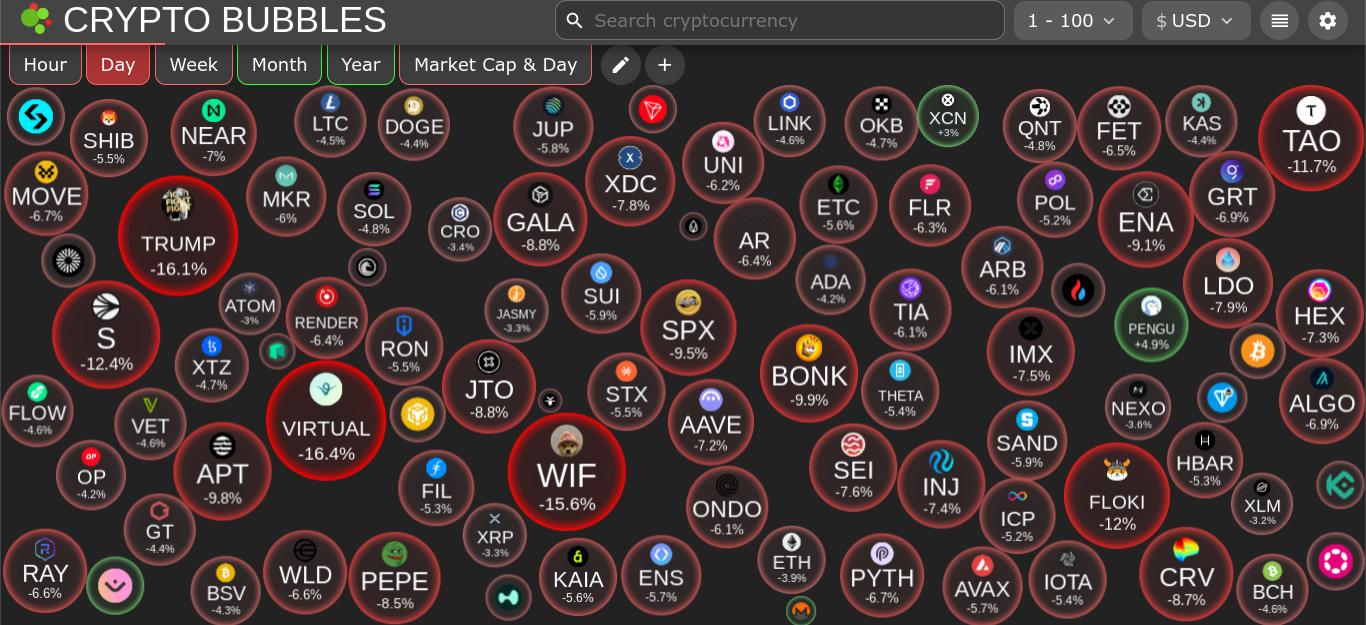Switch to the Year tab
1366x625 pixels.
(360, 65)
